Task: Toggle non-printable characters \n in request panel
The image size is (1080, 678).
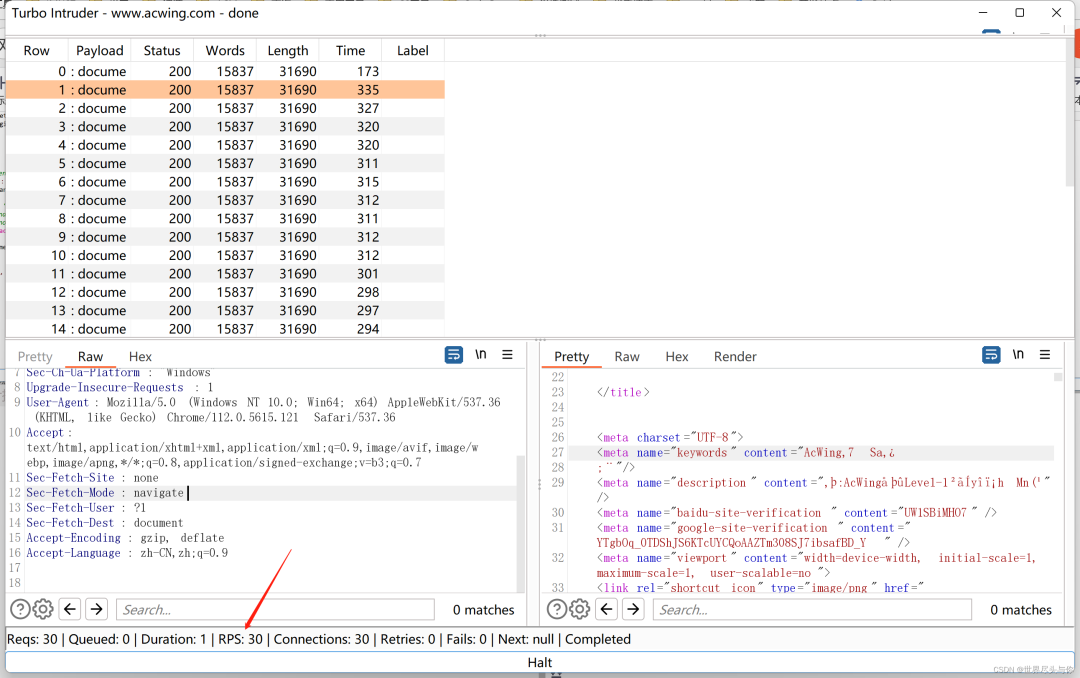Action: pos(481,354)
